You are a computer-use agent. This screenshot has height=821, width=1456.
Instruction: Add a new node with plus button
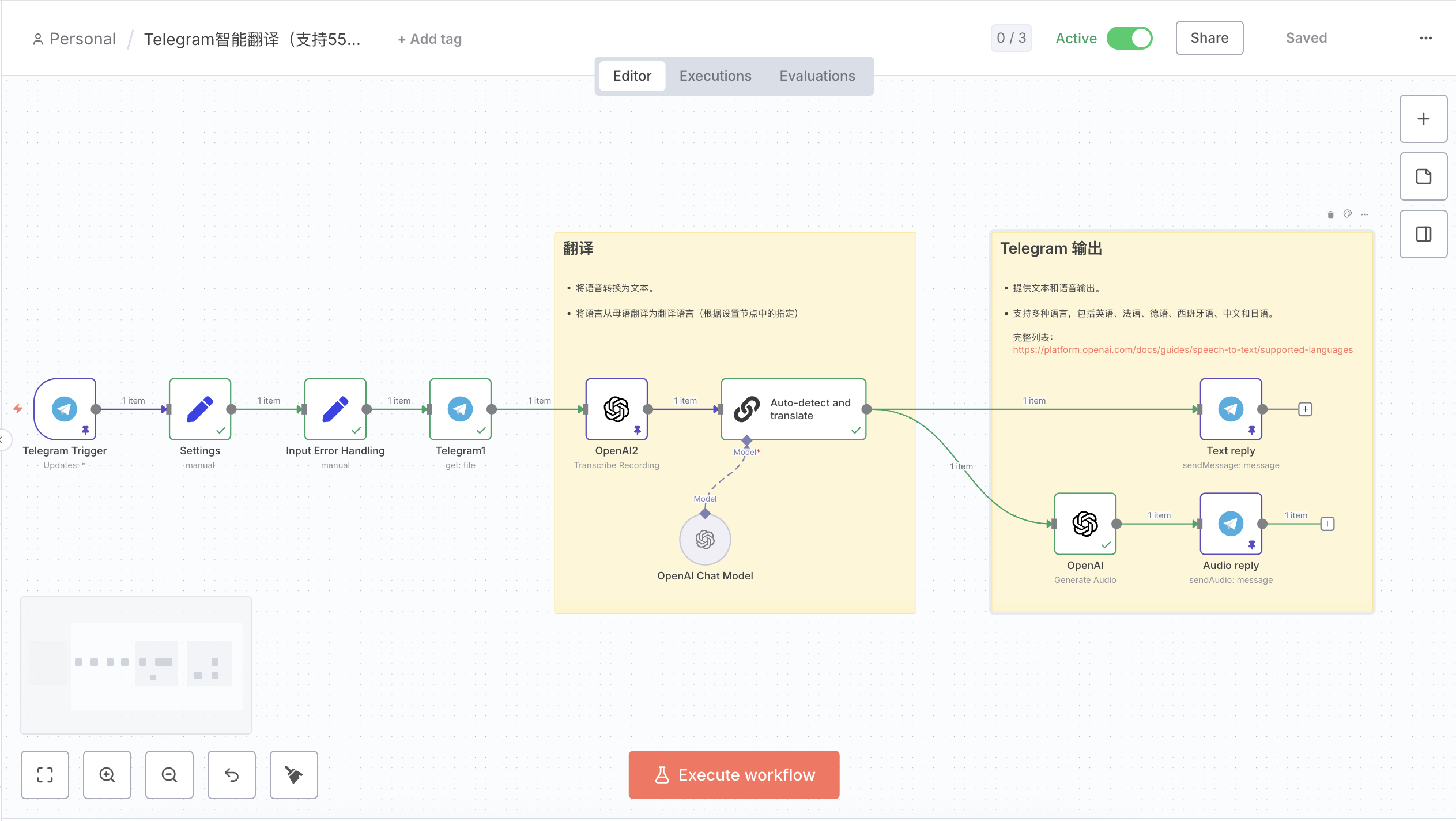1423,119
